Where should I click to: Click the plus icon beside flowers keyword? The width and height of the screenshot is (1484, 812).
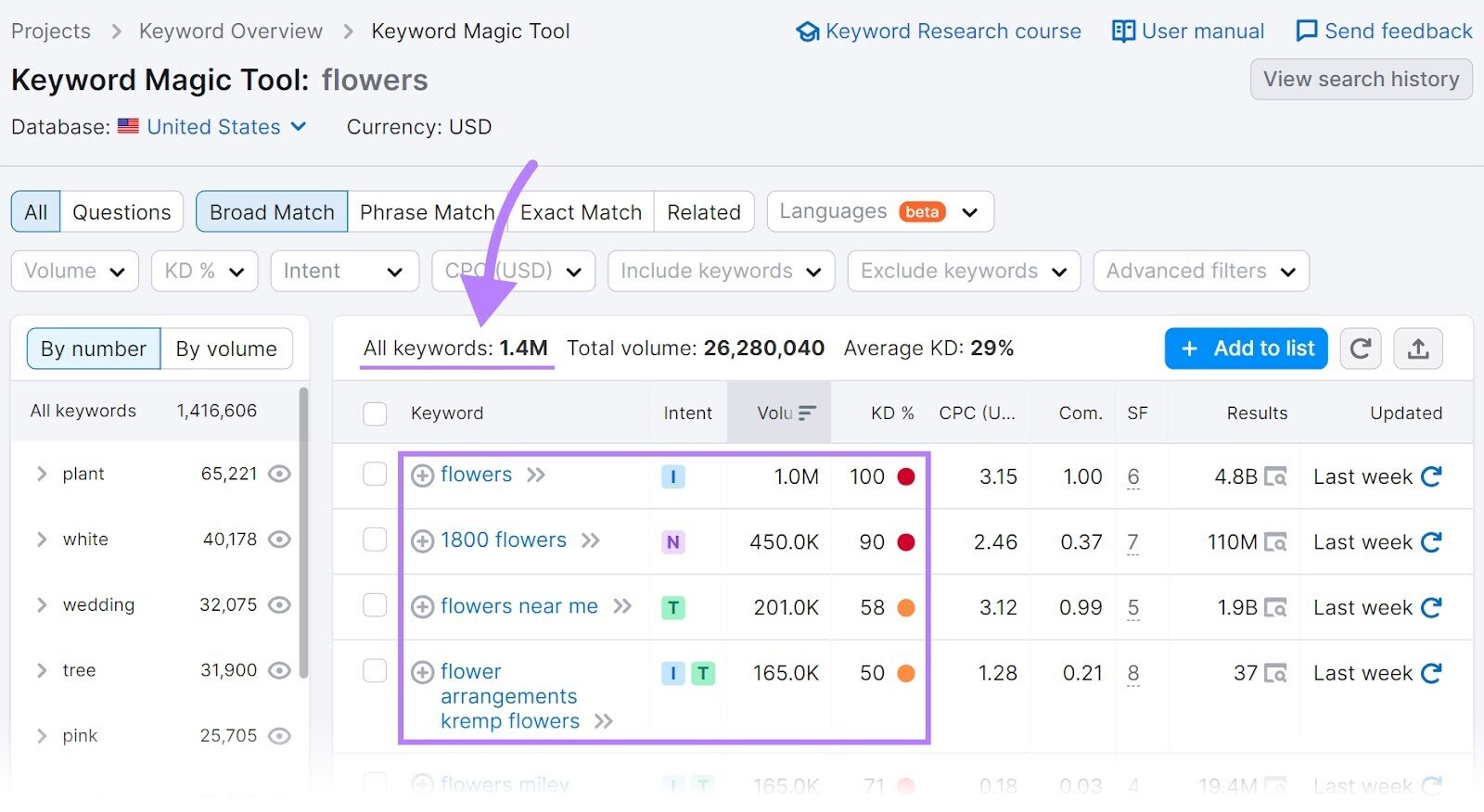[422, 476]
